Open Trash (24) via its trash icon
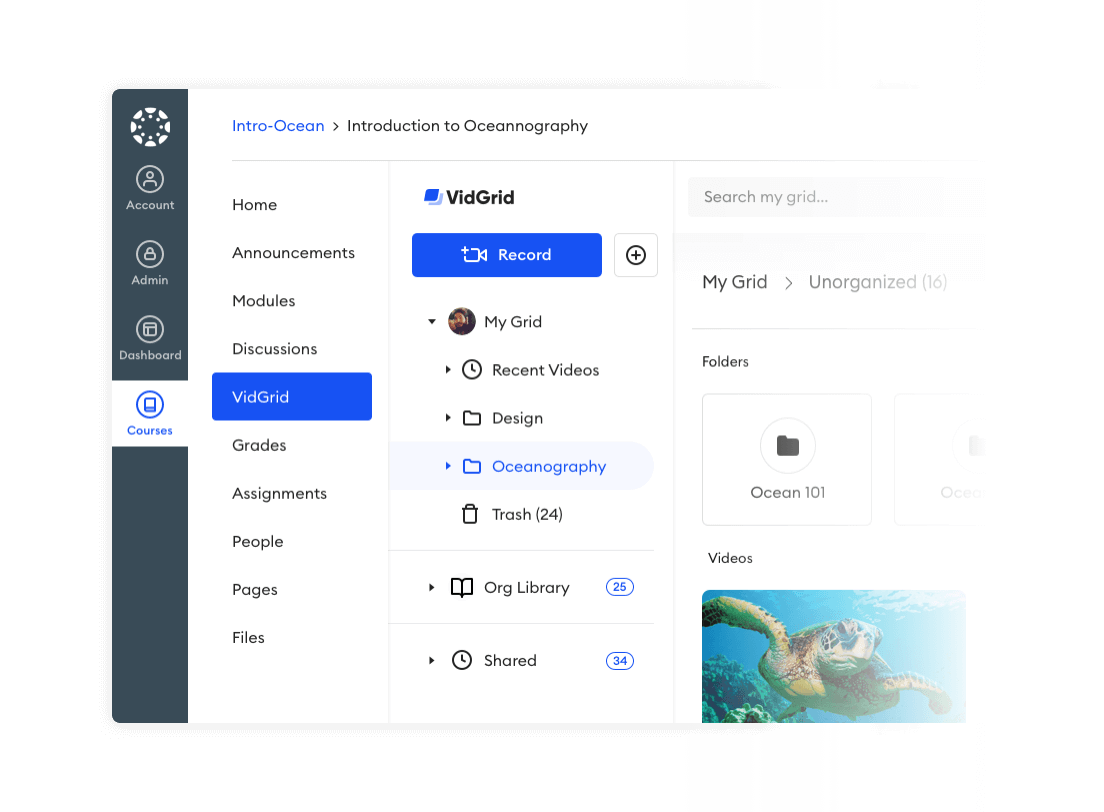The width and height of the screenshot is (1104, 812). pos(470,514)
